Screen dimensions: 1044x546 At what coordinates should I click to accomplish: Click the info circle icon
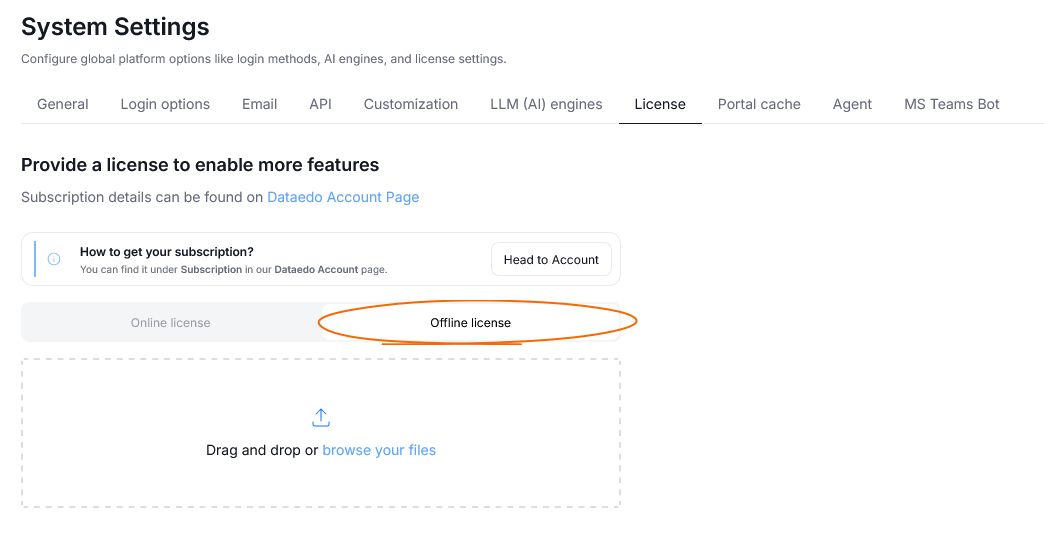(x=54, y=259)
